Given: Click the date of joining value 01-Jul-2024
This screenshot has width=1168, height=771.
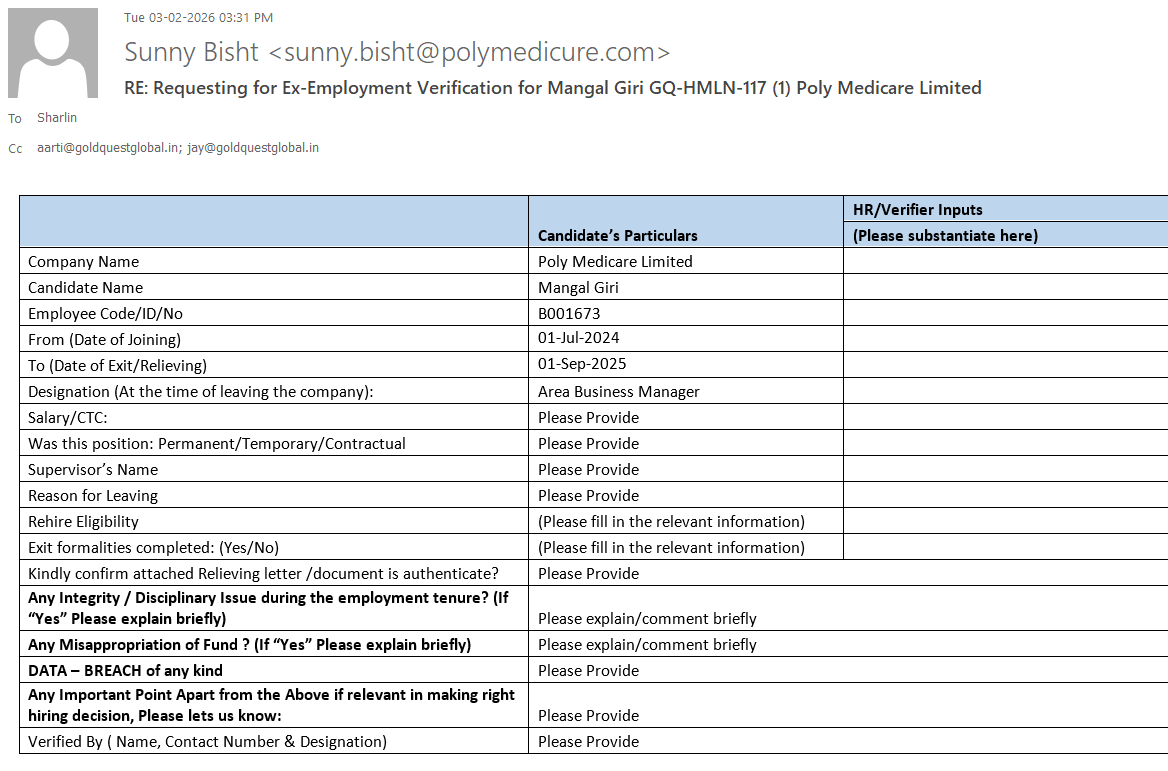Looking at the screenshot, I should (x=578, y=339).
